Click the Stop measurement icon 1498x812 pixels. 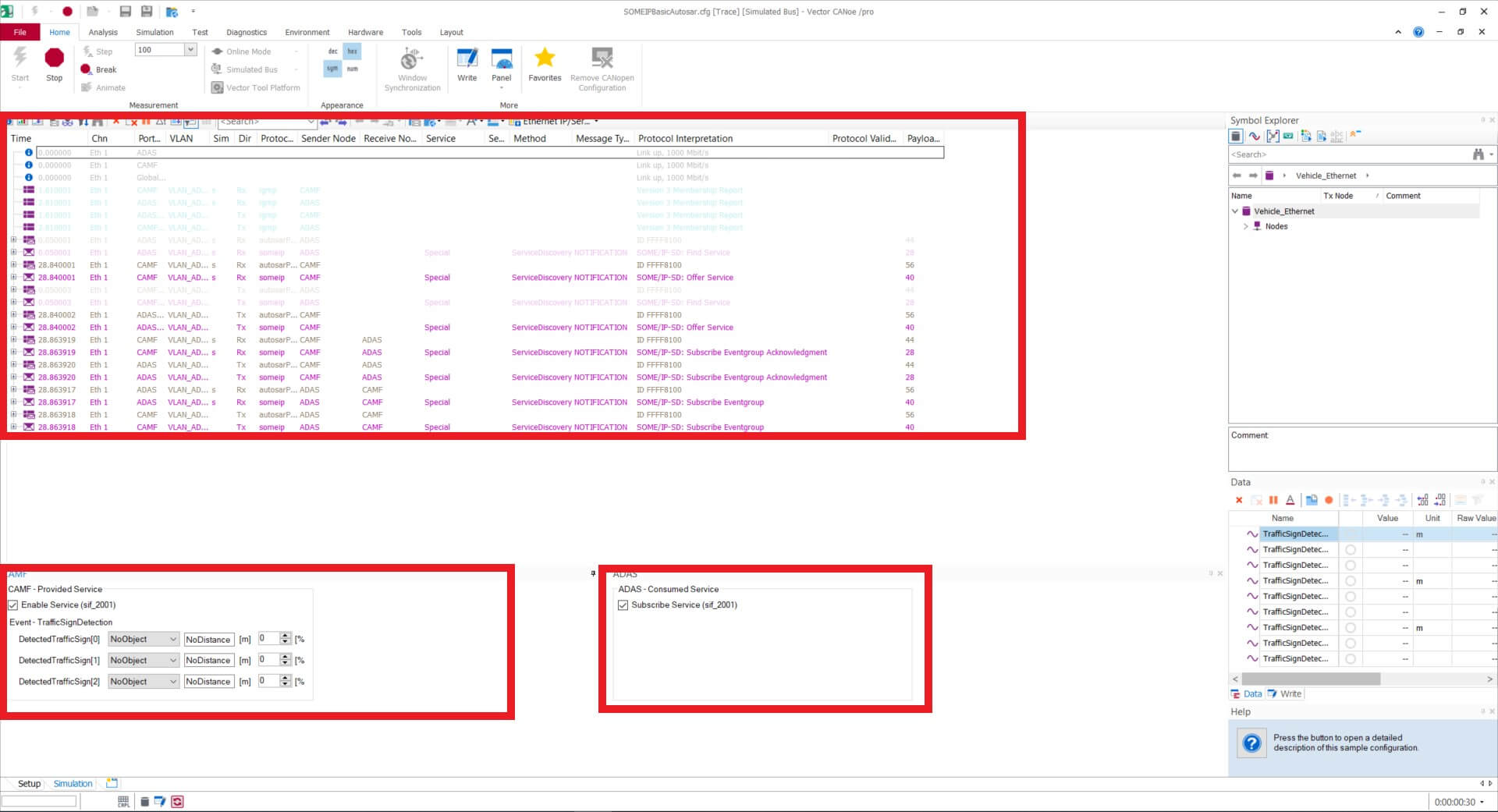click(54, 59)
